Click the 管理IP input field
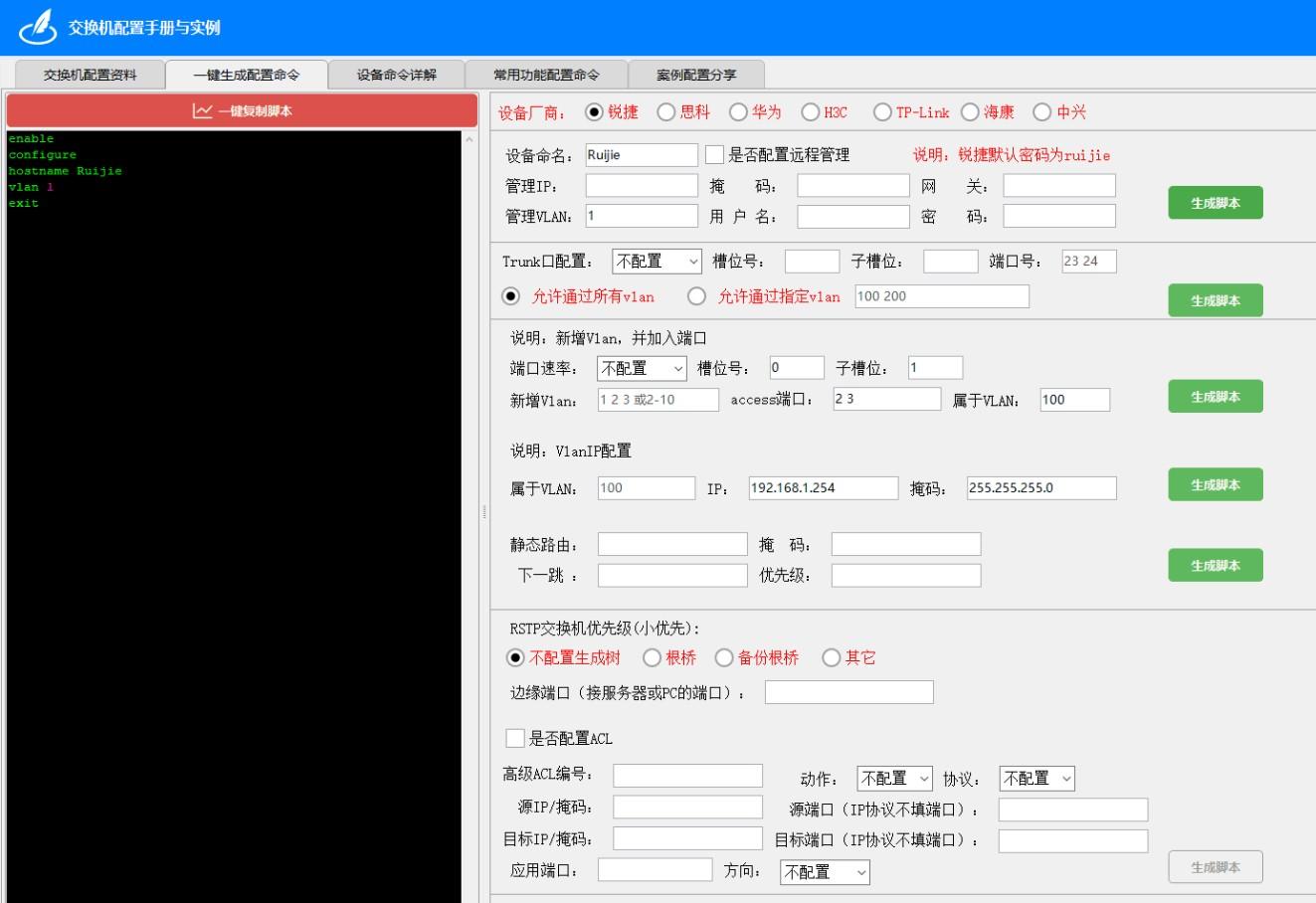The image size is (1316, 903). (x=642, y=186)
